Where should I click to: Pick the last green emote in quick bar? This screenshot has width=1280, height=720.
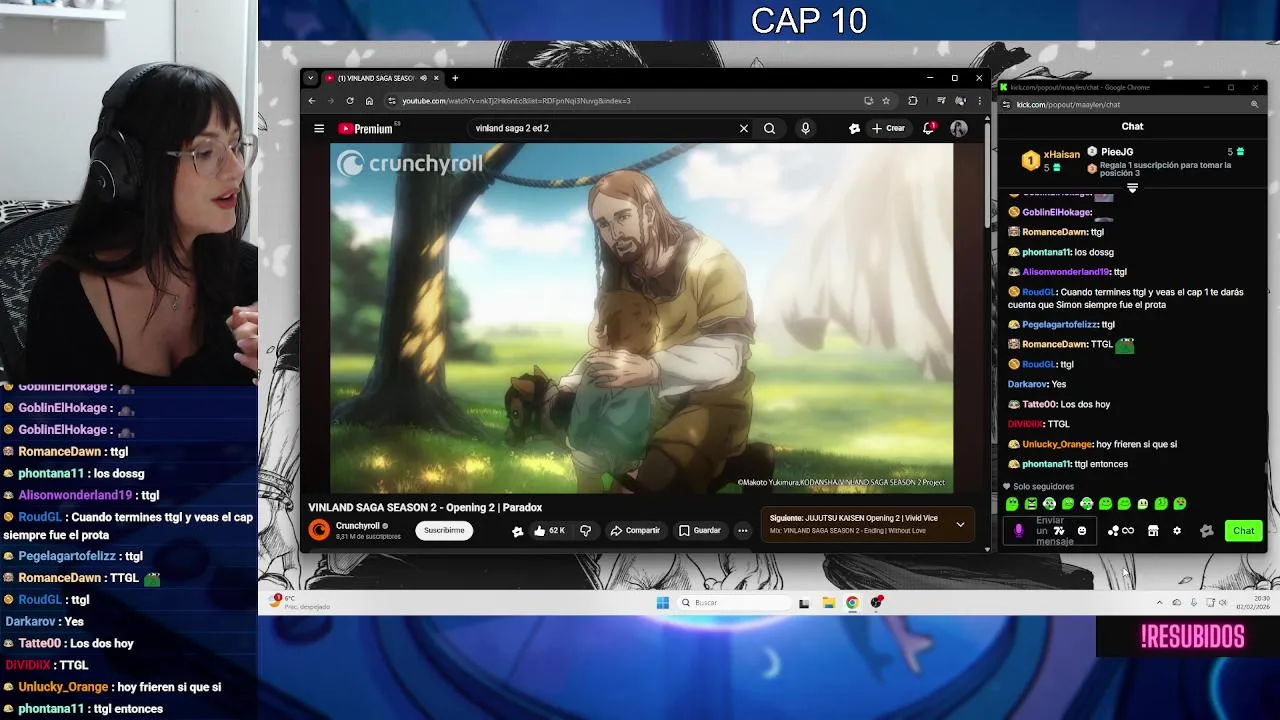[x=1180, y=504]
